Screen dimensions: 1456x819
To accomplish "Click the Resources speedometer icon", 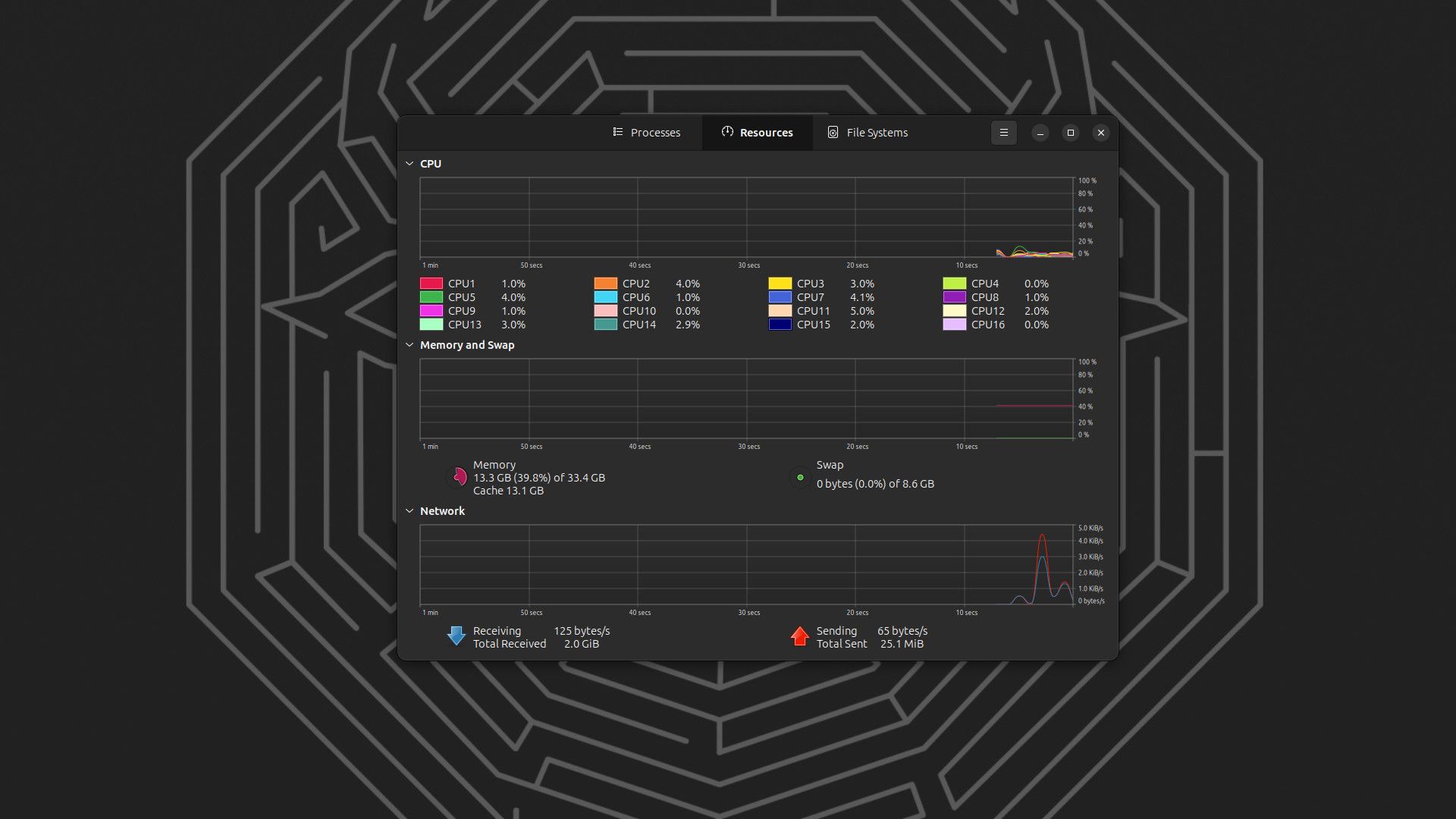I will [727, 132].
